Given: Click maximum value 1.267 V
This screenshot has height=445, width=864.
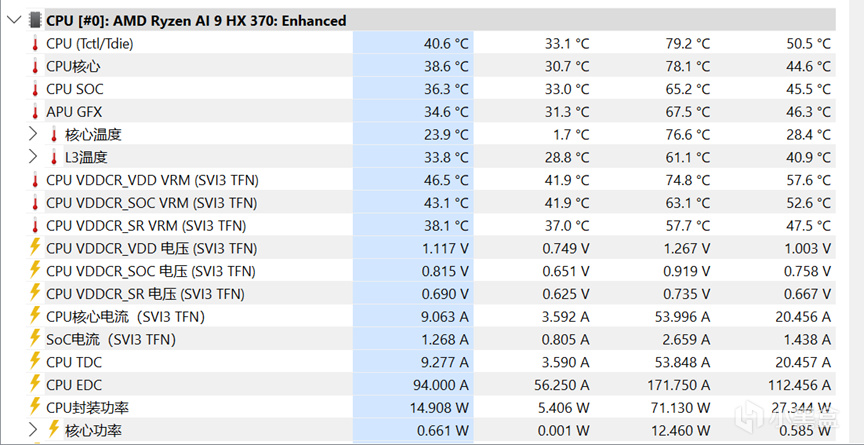Looking at the screenshot, I should tap(688, 248).
